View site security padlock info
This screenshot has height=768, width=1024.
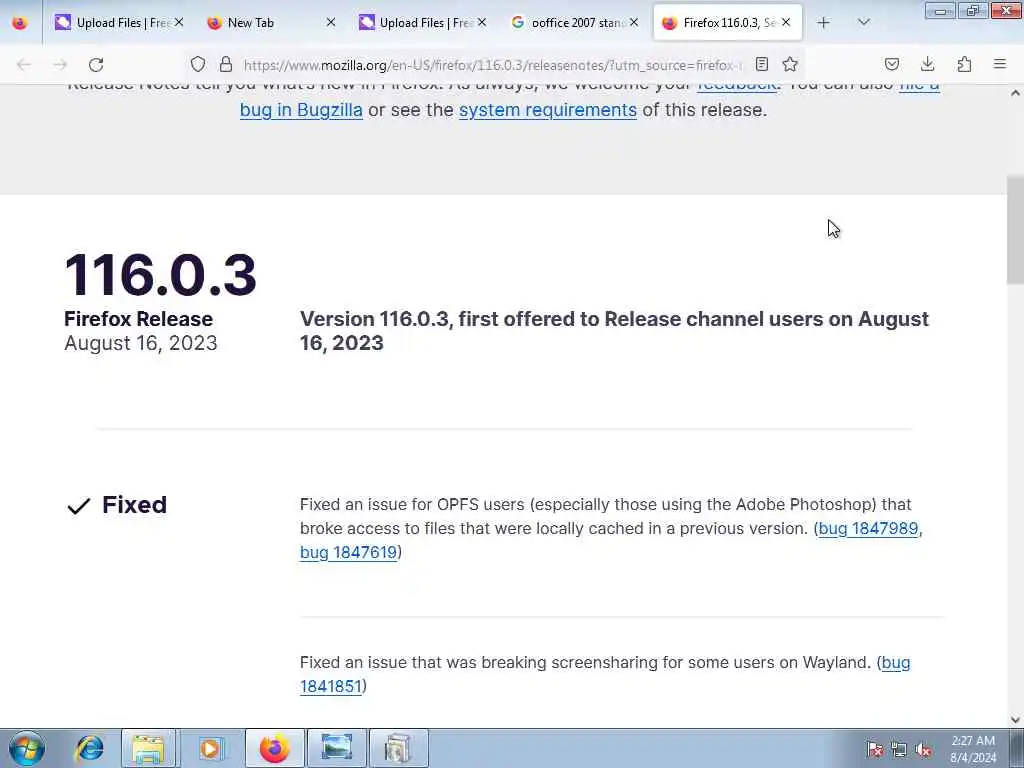point(225,64)
